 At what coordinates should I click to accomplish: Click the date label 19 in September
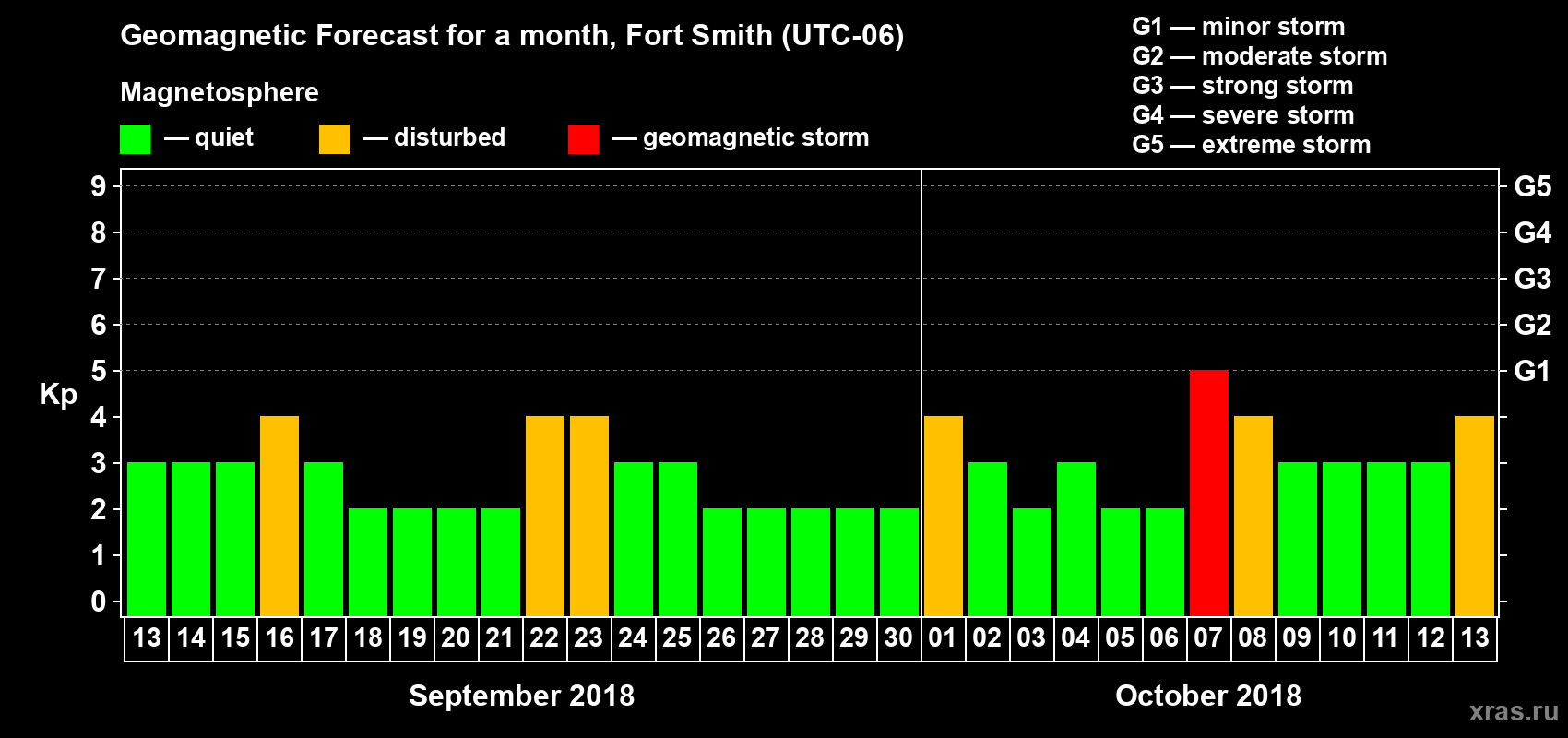412,637
